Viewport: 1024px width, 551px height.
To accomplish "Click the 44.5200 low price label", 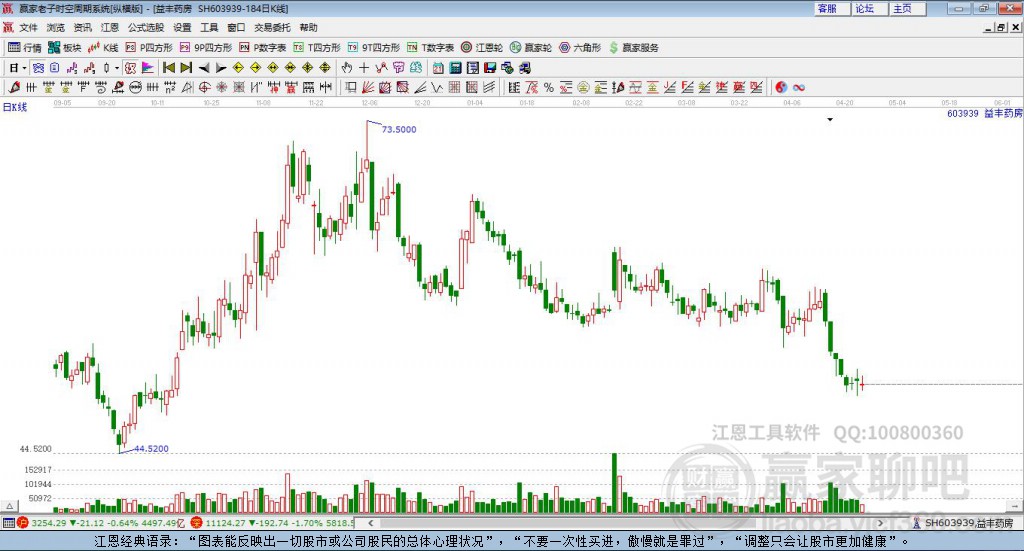I will click(152, 449).
